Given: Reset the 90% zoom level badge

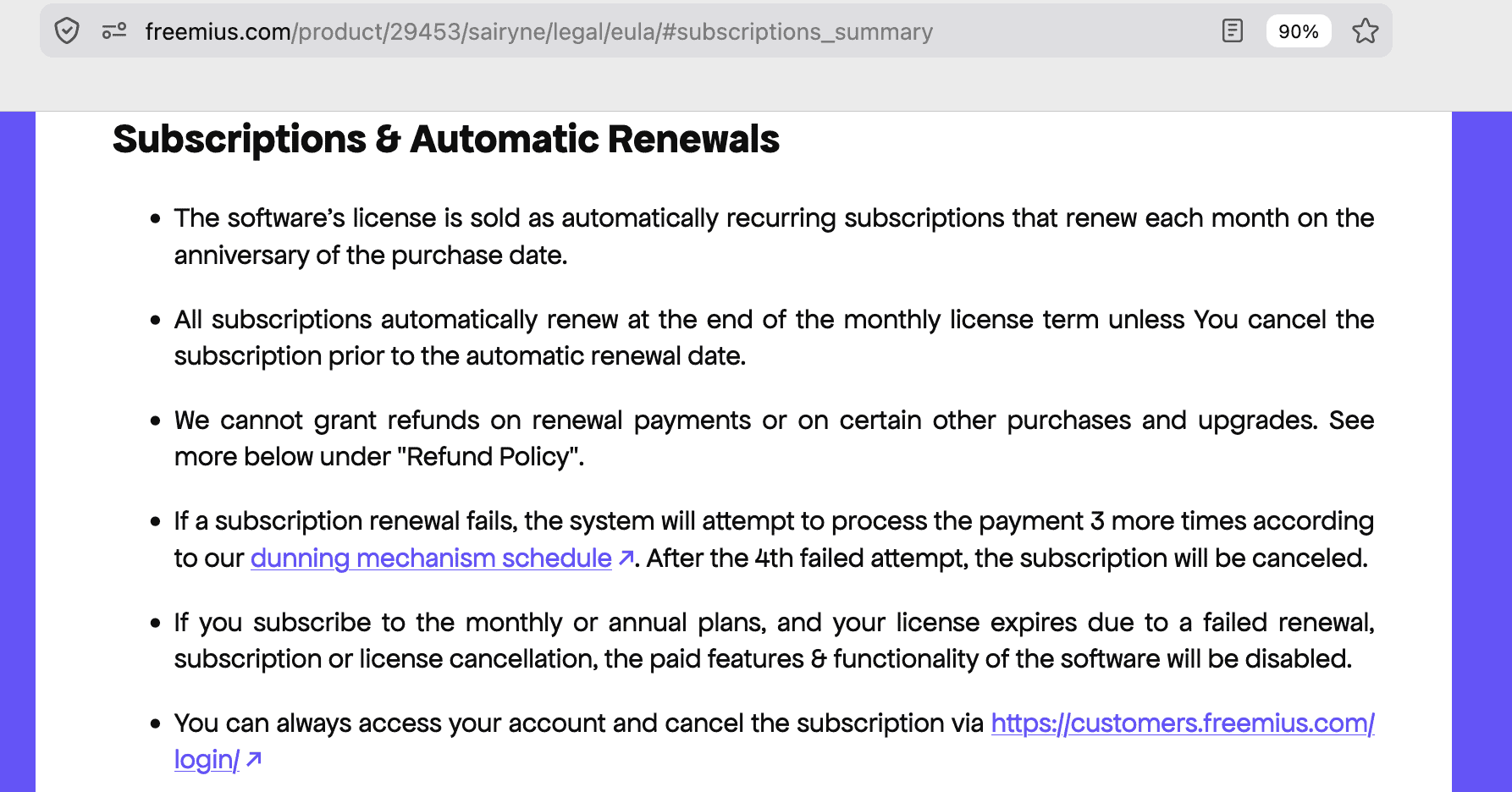Looking at the screenshot, I should pos(1298,31).
